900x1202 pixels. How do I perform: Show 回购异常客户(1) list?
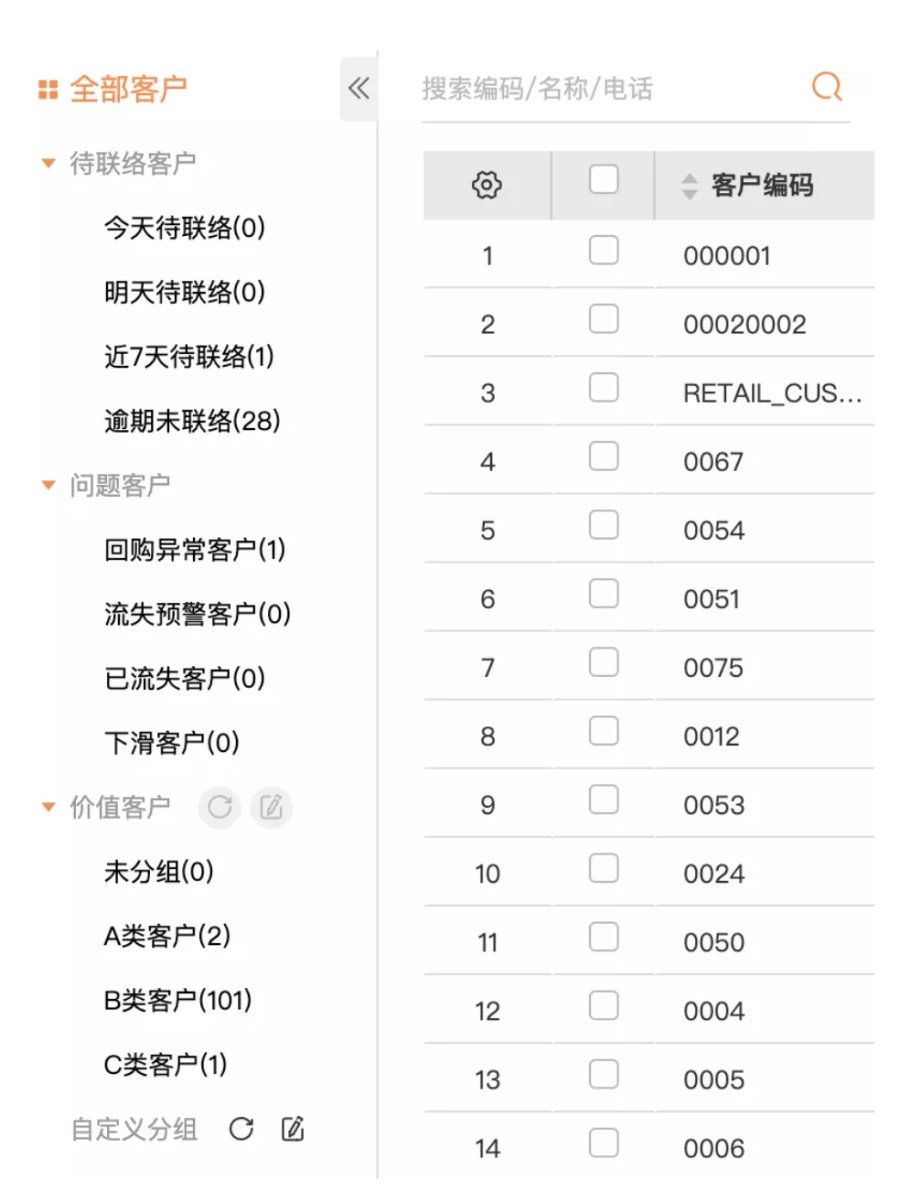(x=195, y=549)
